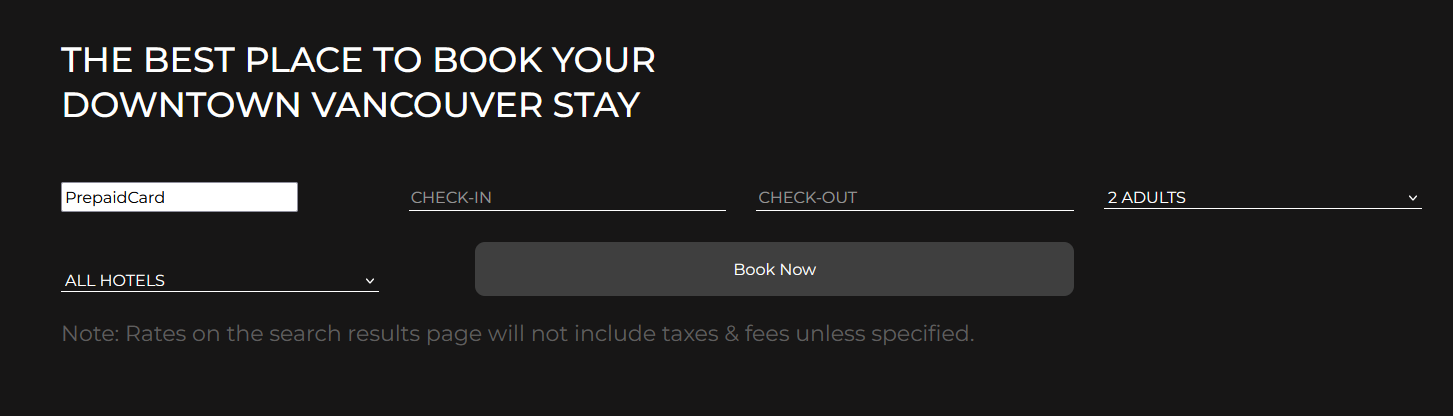This screenshot has width=1453, height=416.
Task: Click the chevron arrow beside All Hotels
Action: pyautogui.click(x=370, y=281)
